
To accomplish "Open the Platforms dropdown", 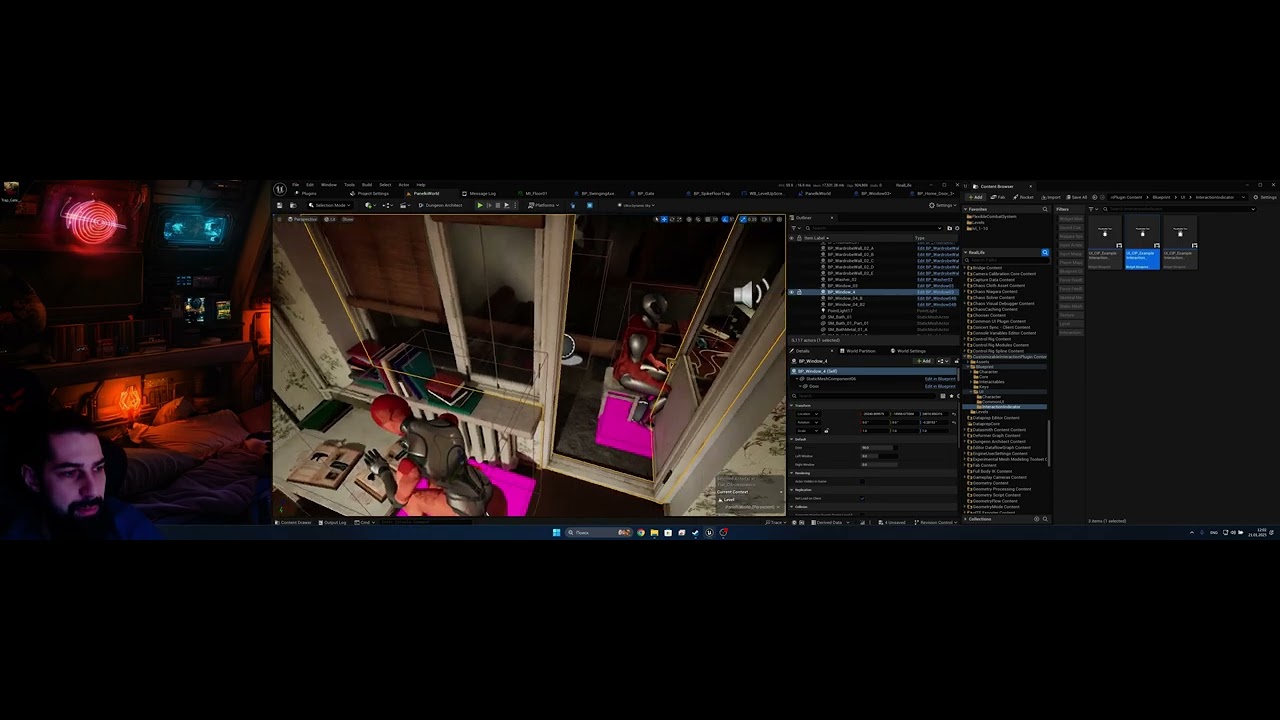I will click(544, 205).
